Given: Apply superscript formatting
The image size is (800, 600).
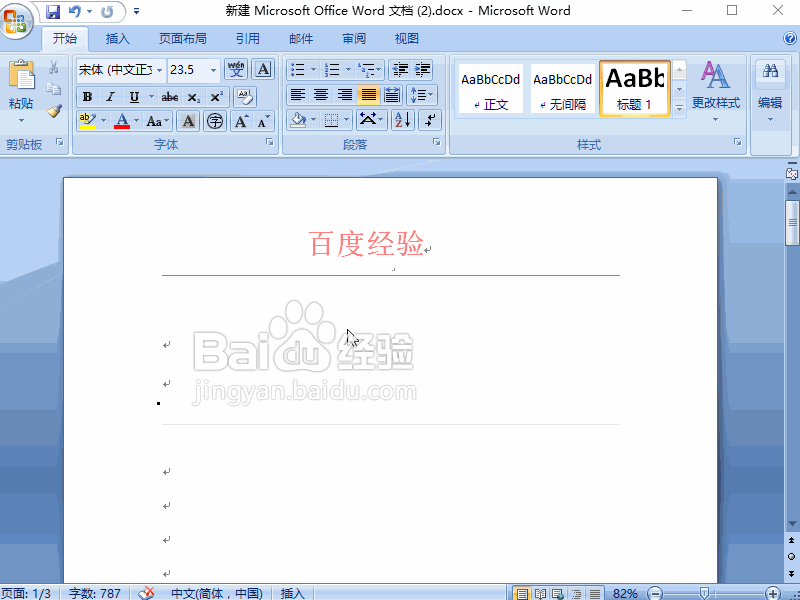Looking at the screenshot, I should click(216, 97).
